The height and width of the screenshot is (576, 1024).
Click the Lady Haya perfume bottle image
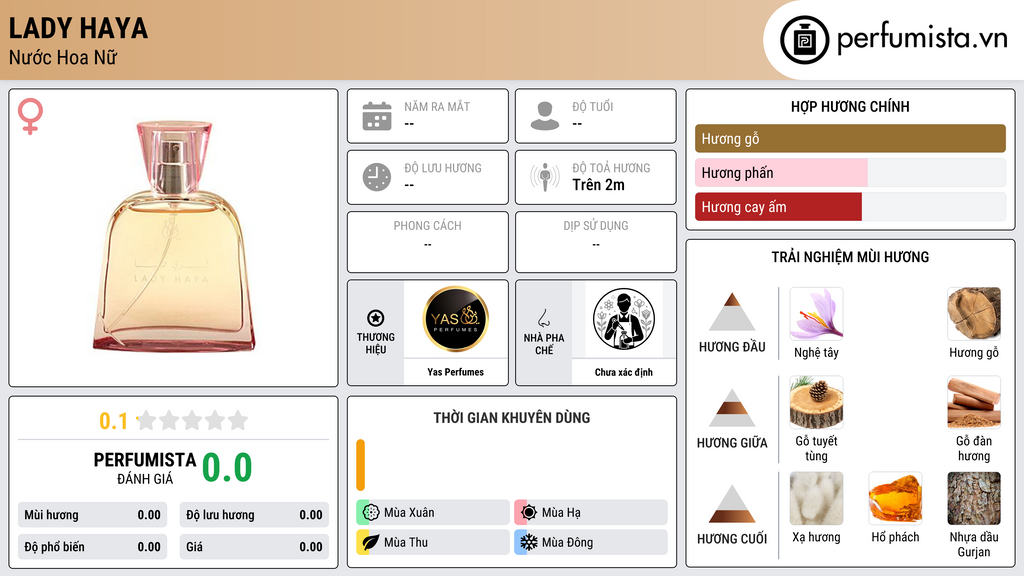(174, 236)
